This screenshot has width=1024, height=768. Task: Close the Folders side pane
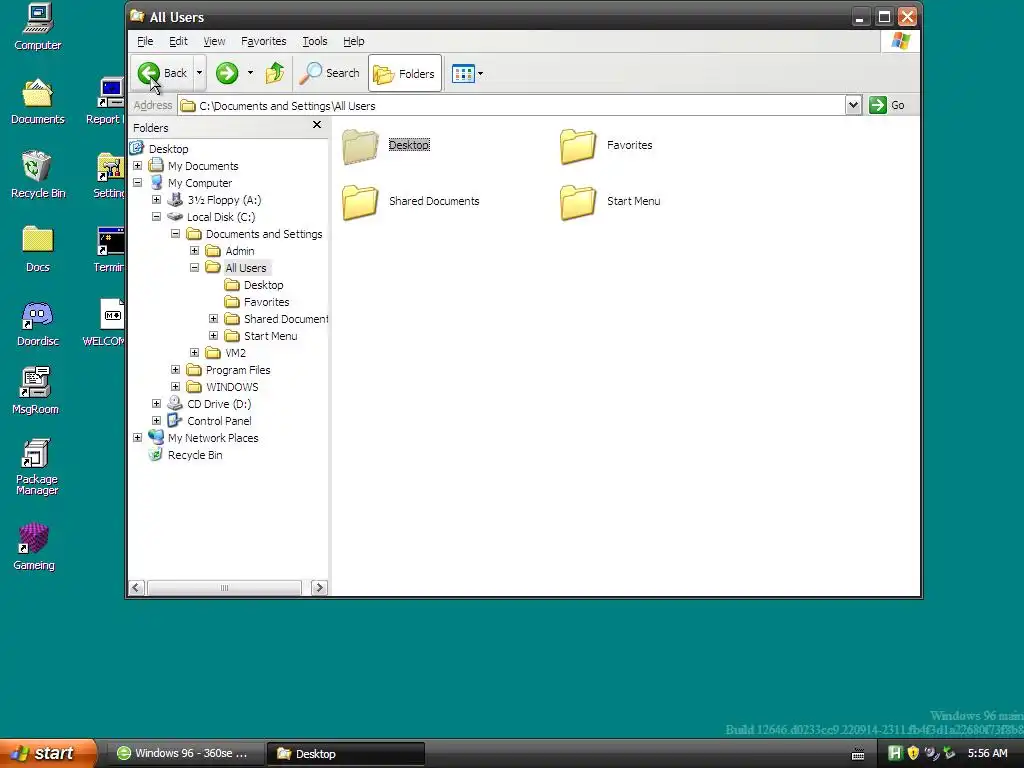pos(317,125)
